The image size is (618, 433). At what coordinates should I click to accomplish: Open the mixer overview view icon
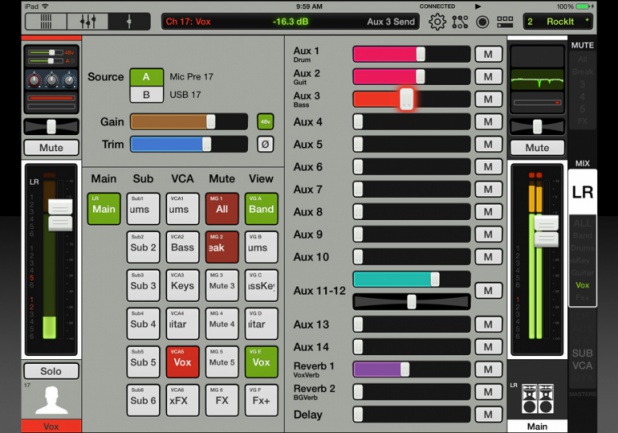46,21
